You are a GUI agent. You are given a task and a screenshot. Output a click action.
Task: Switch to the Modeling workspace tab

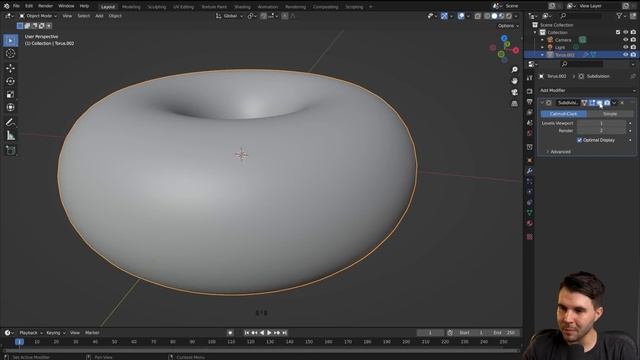click(131, 7)
